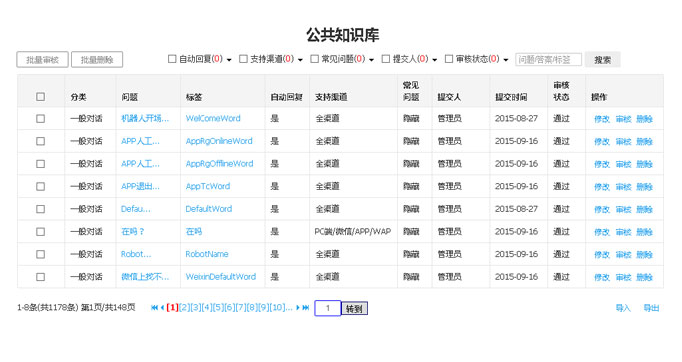Image resolution: width=682 pixels, height=362 pixels.
Task: Go to next page with single right arrow
Action: [x=298, y=308]
